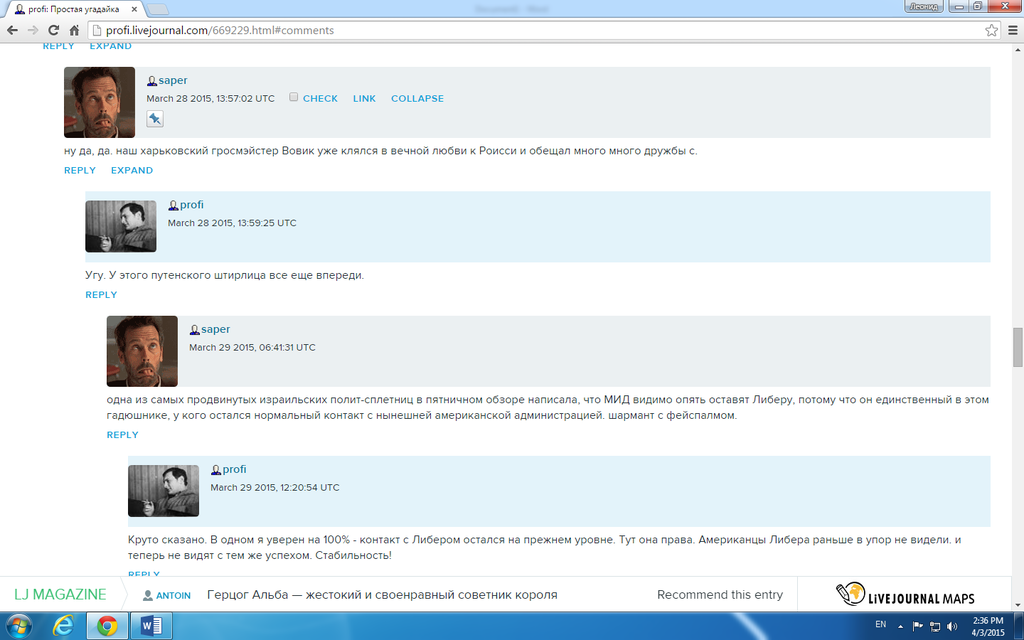Screen dimensions: 1024x640
Task: Open profi's profile from March 28 username
Action: pyautogui.click(x=192, y=204)
